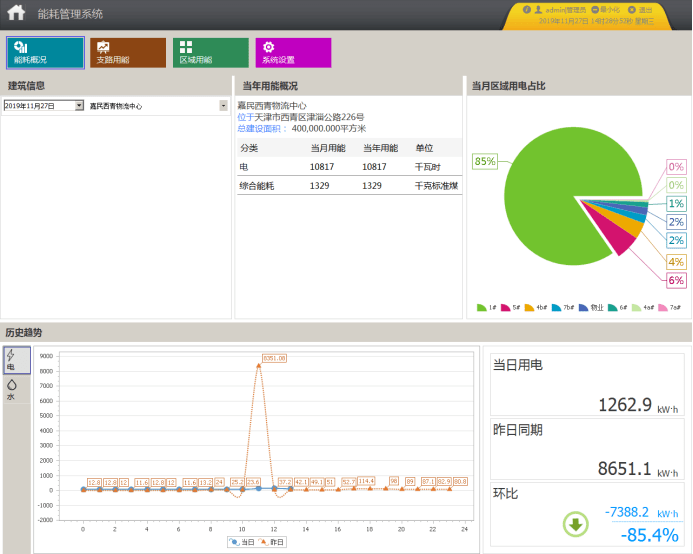Go to the home icon in header
Image resolution: width=693 pixels, height=554 pixels.
tap(16, 12)
